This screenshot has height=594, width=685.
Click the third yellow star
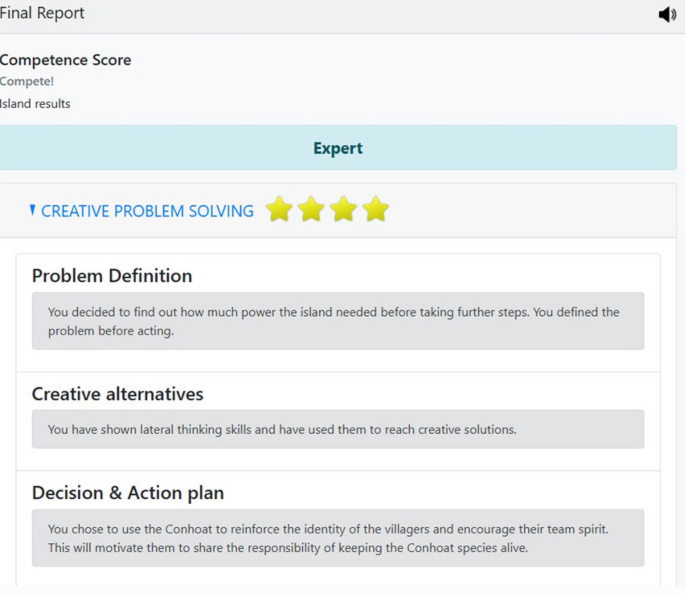pos(344,209)
